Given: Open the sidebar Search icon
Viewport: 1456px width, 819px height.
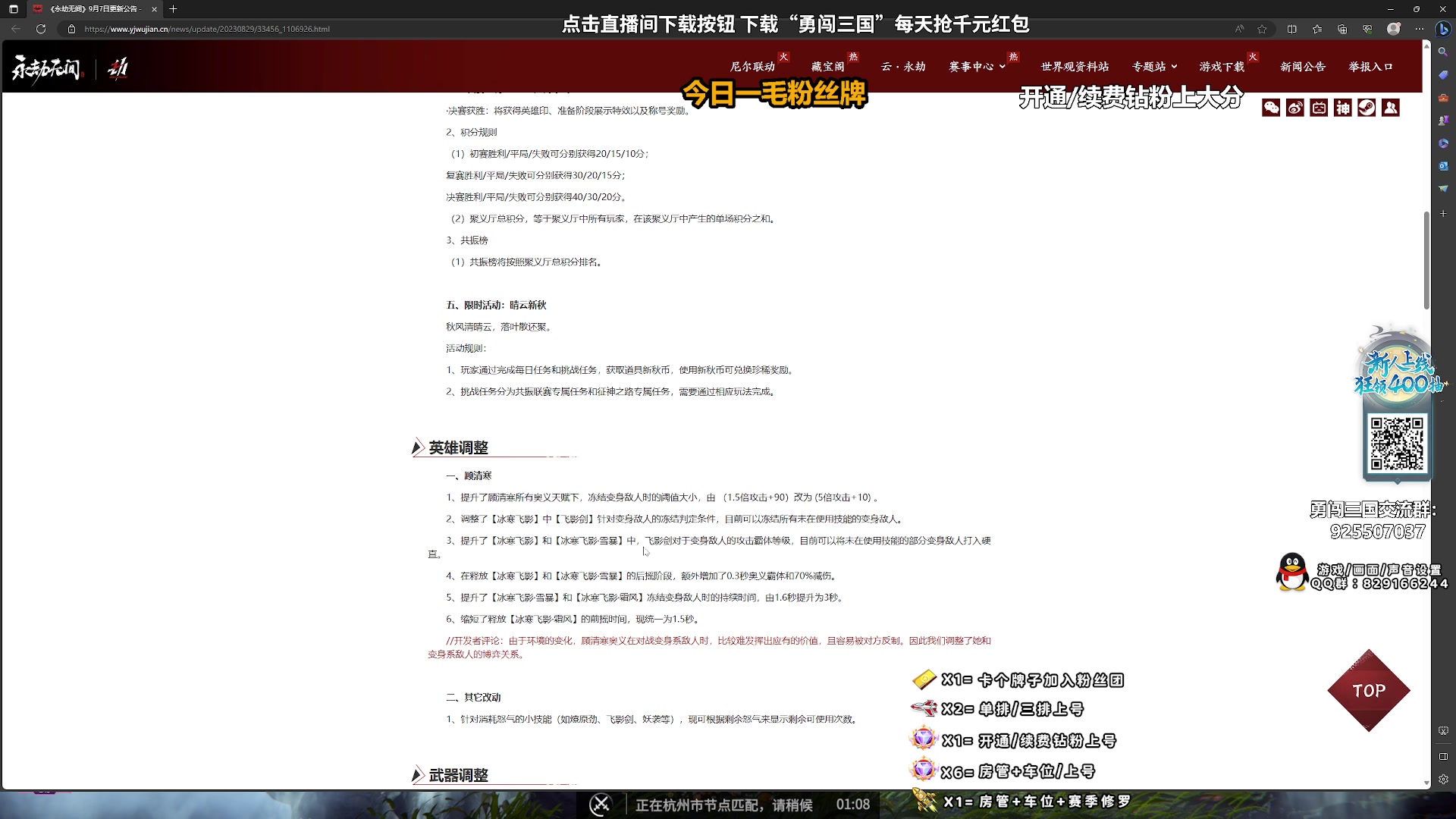Looking at the screenshot, I should coord(1443,52).
